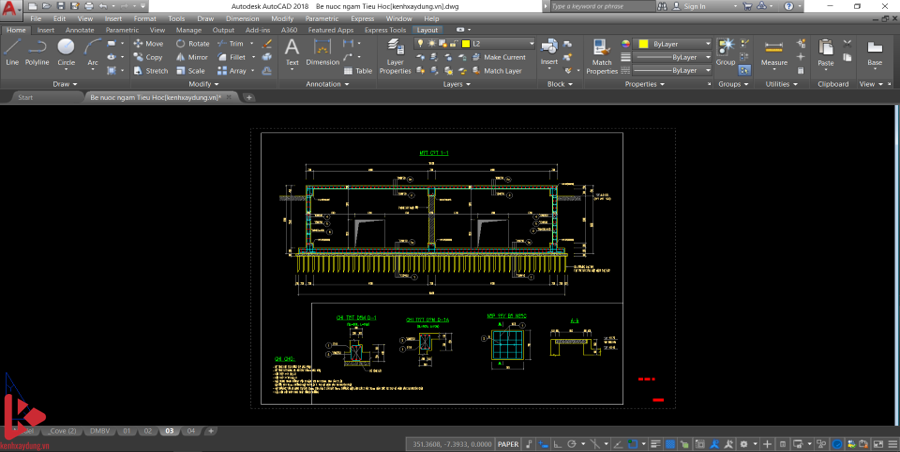The height and width of the screenshot is (452, 900).
Task: Toggle PAPER model space button
Action: tap(508, 444)
